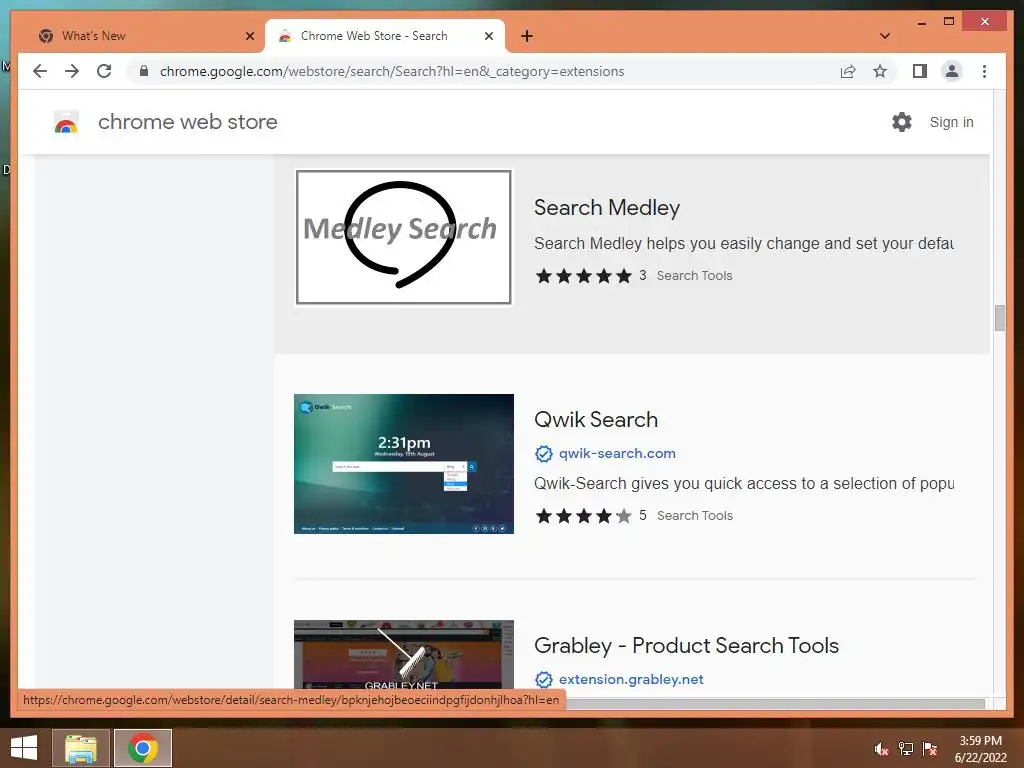Open the Medley Search thumbnail image
Viewport: 1024px width, 768px height.
click(x=404, y=237)
